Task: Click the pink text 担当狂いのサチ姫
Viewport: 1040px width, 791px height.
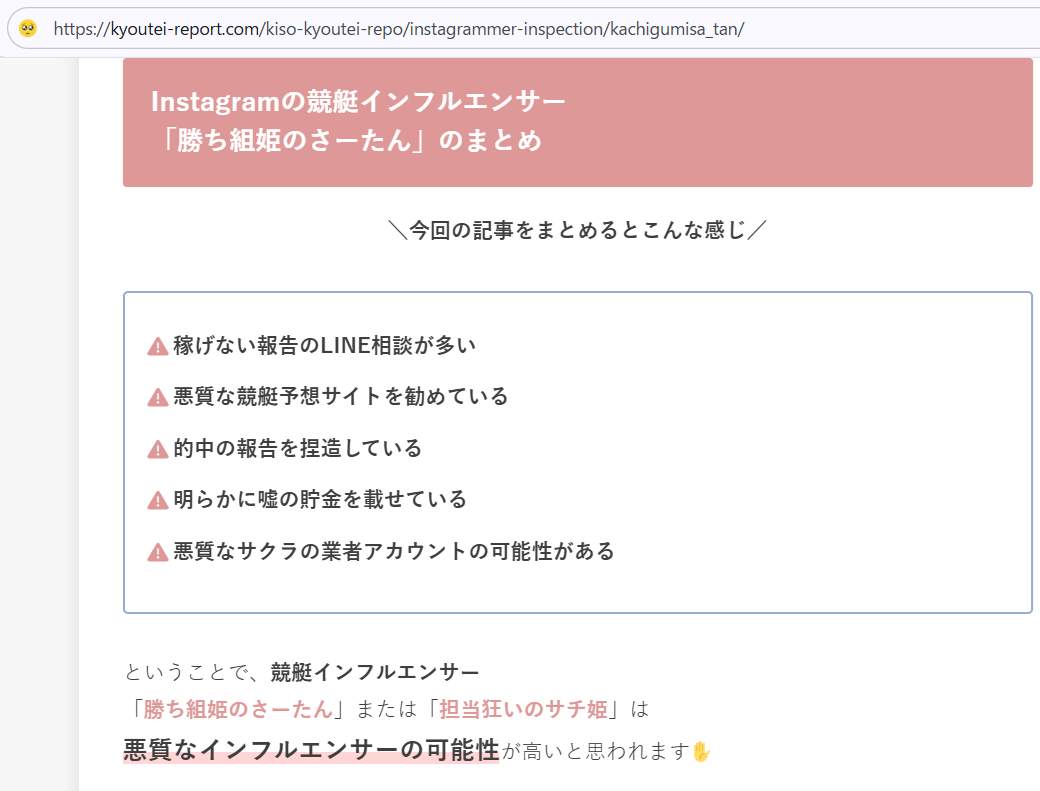Action: 523,710
